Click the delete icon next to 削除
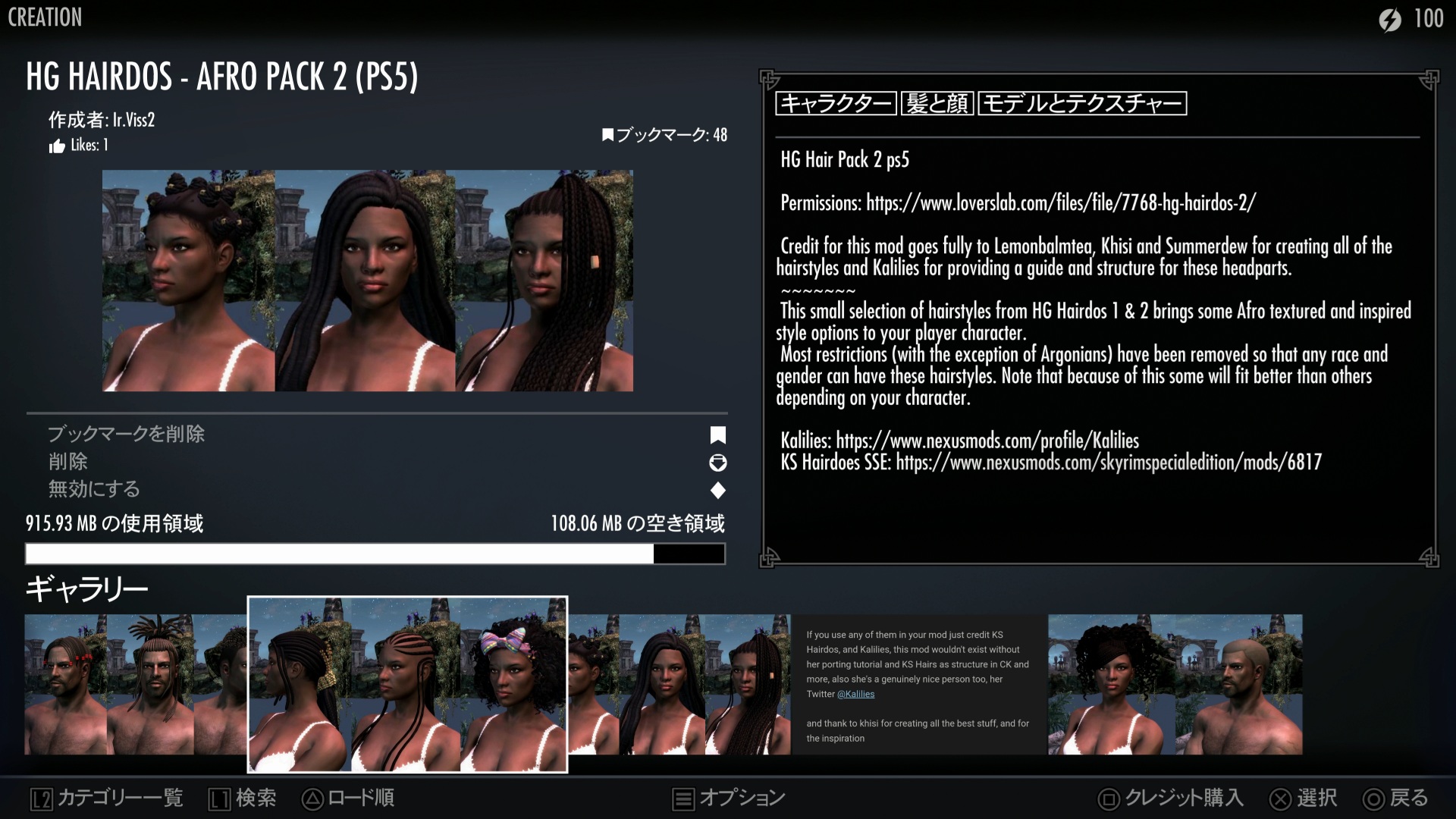Image resolution: width=1456 pixels, height=819 pixels. pos(717,463)
